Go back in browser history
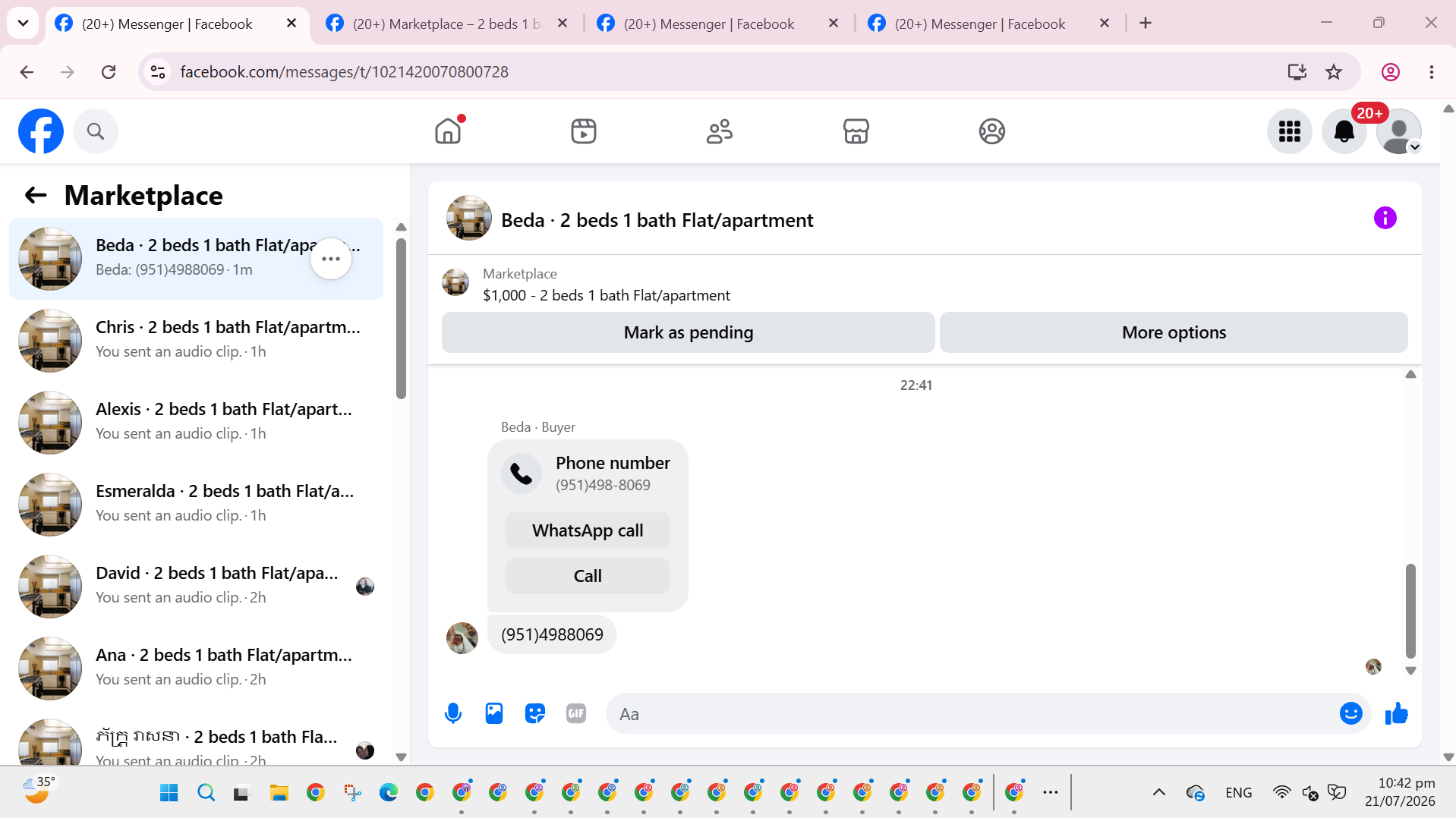1456x818 pixels. 27,72
